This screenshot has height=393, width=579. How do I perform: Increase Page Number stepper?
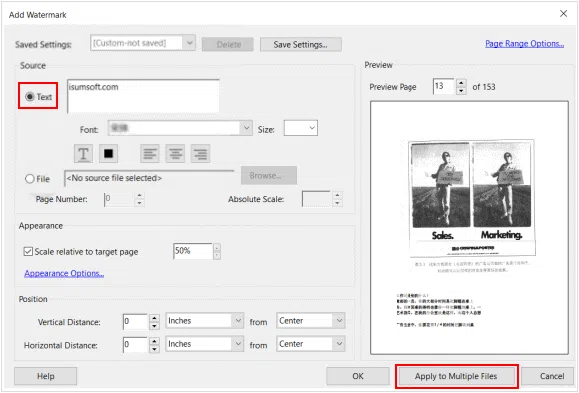[x=139, y=195]
